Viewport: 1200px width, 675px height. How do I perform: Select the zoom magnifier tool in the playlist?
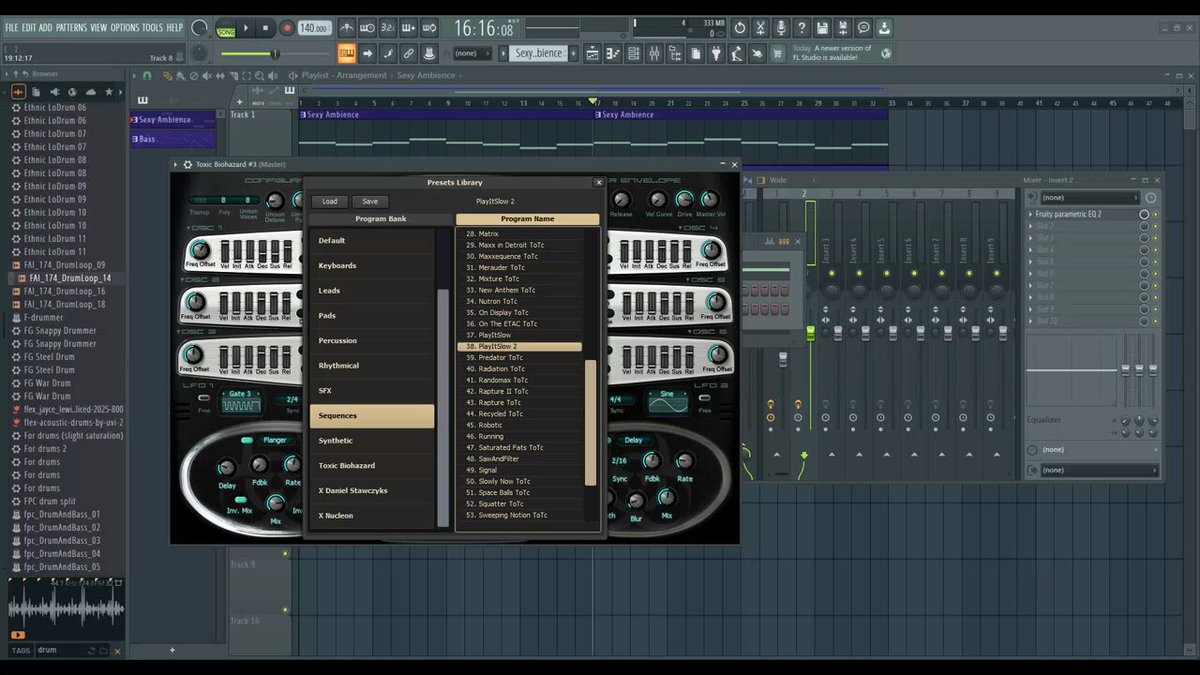click(257, 75)
